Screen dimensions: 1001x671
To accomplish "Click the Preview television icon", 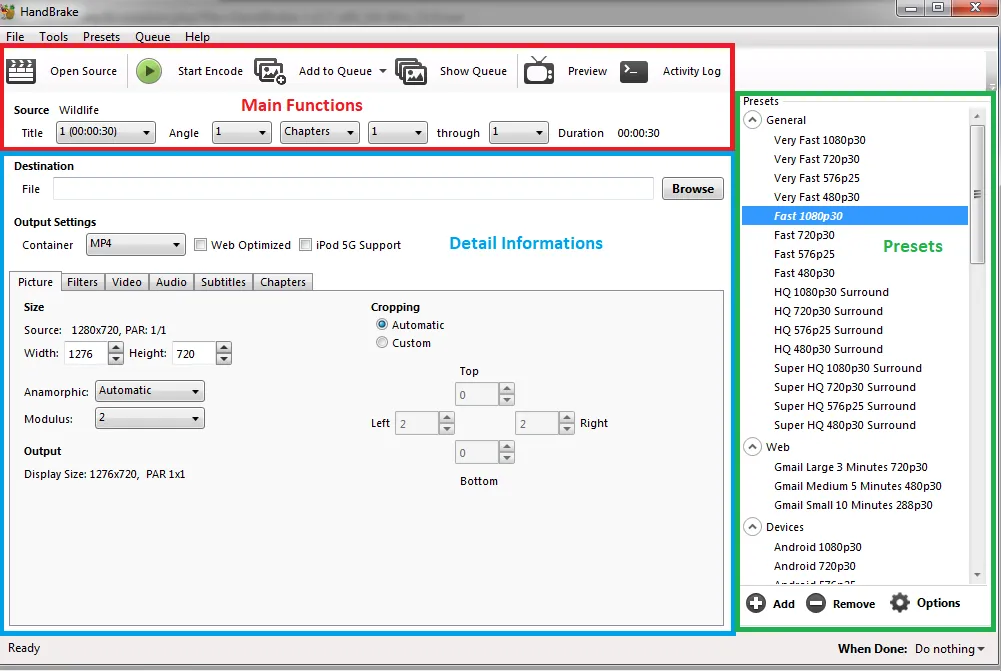I will click(x=539, y=70).
